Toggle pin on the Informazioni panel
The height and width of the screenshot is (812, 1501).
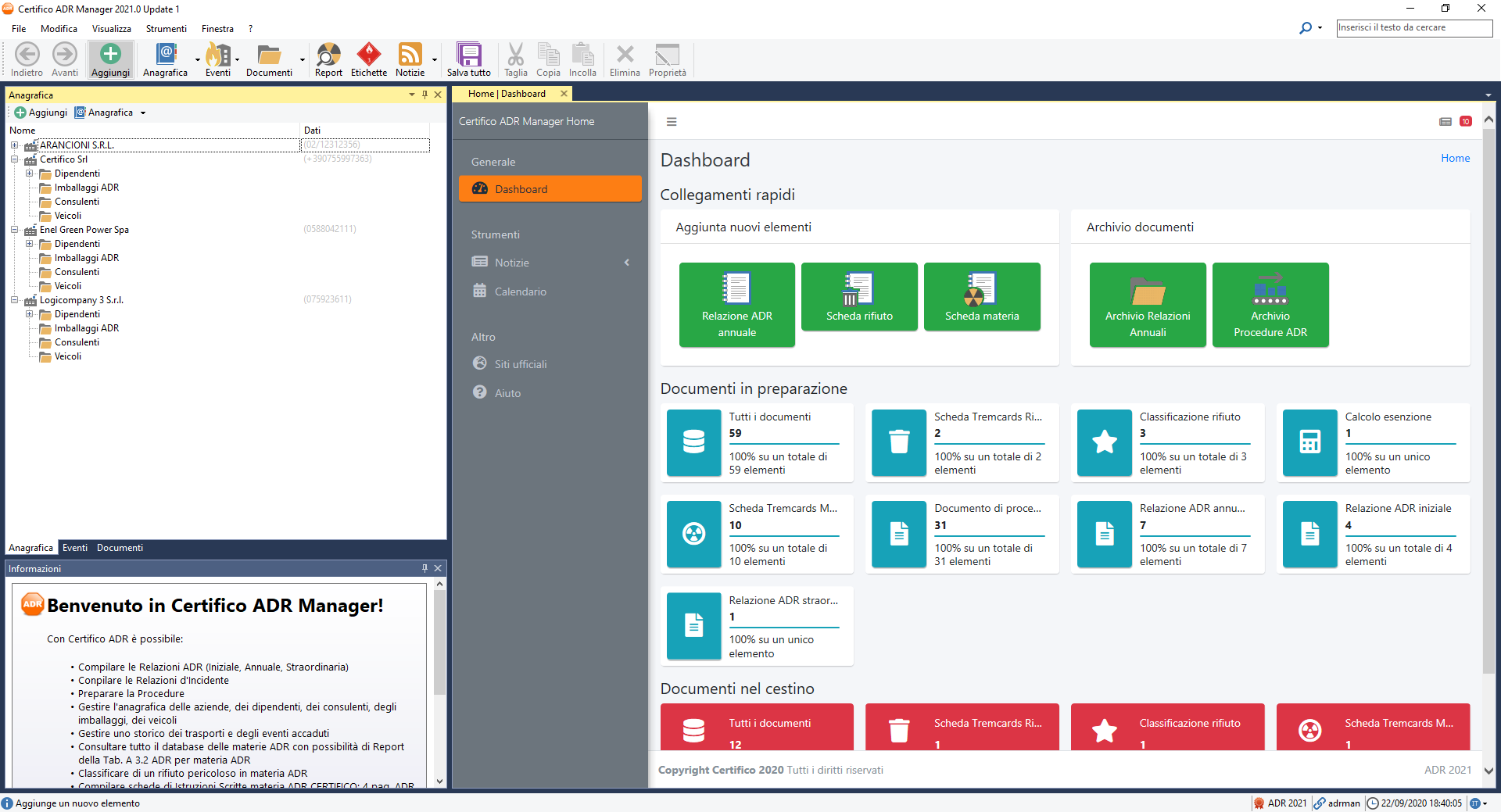[x=425, y=568]
